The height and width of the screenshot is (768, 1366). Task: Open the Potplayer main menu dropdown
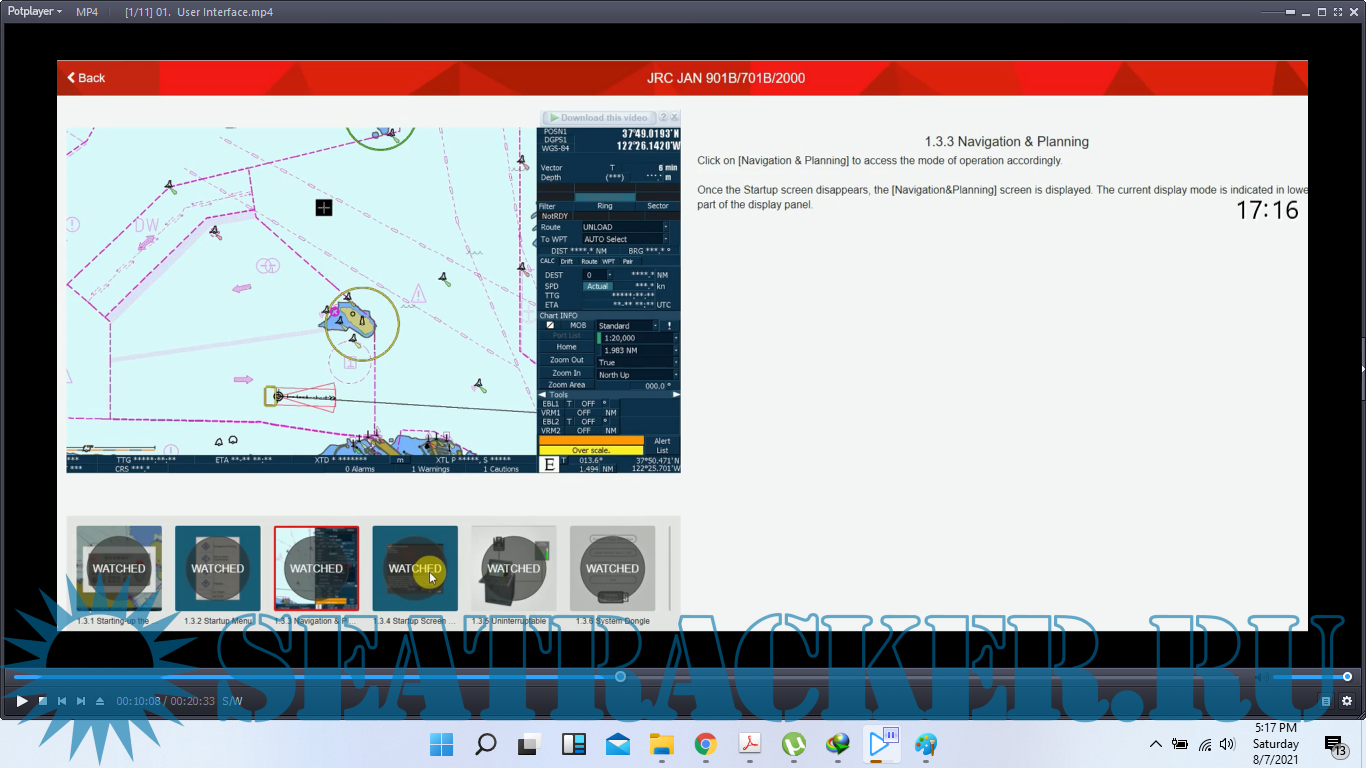click(x=35, y=12)
